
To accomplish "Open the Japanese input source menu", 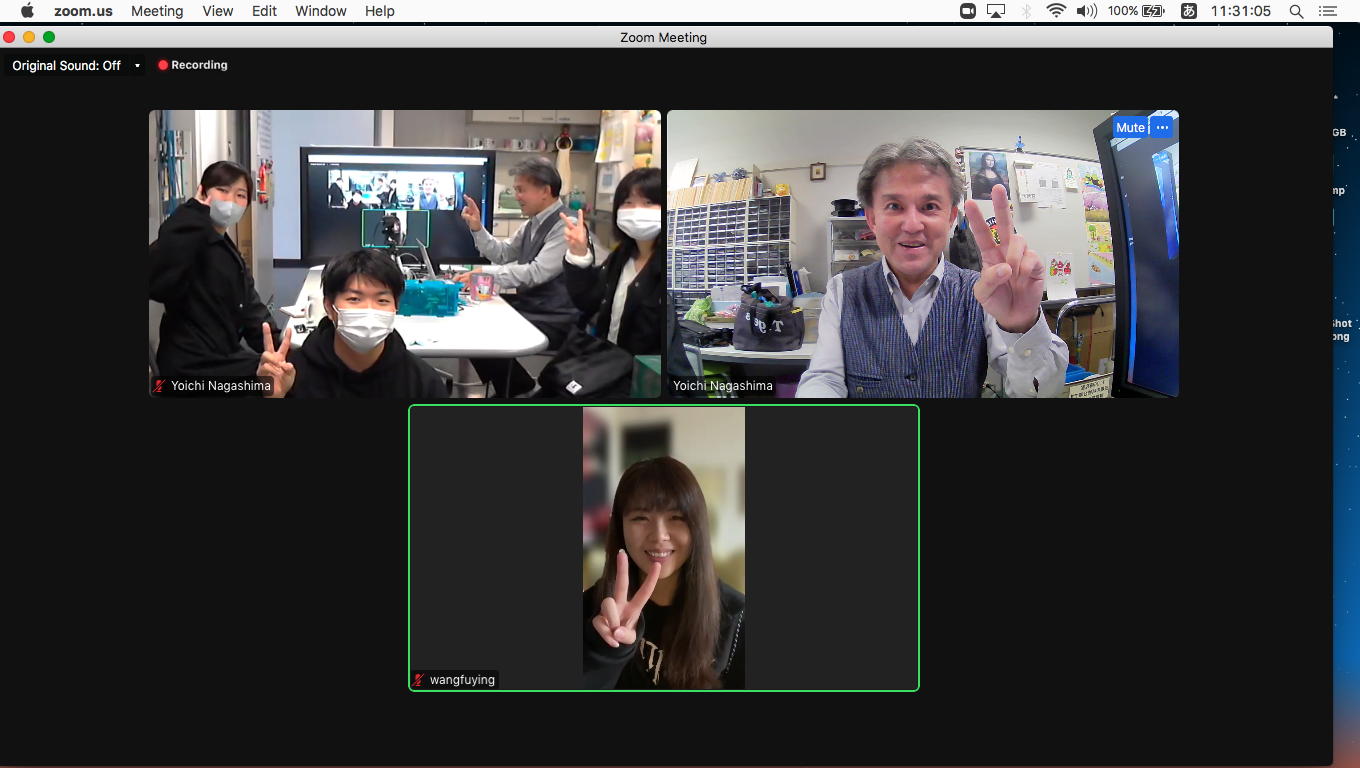I will [1188, 11].
